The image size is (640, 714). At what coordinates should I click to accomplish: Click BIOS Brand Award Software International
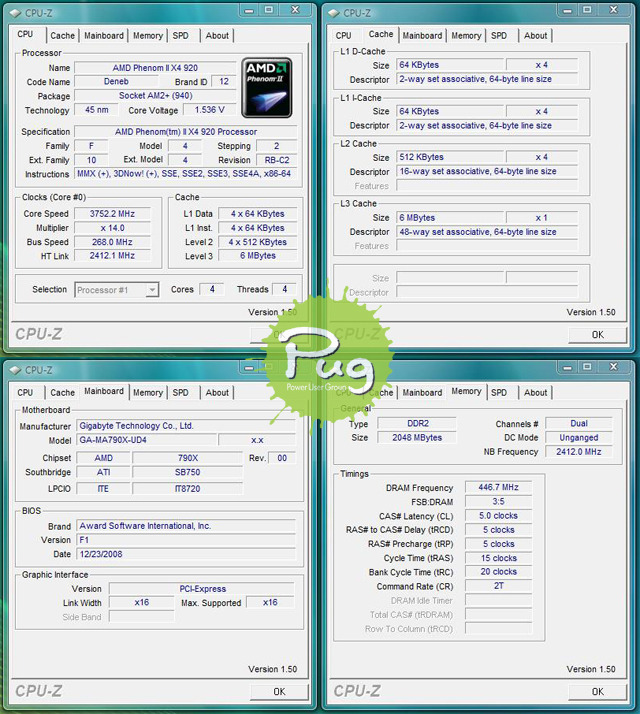pos(186,526)
